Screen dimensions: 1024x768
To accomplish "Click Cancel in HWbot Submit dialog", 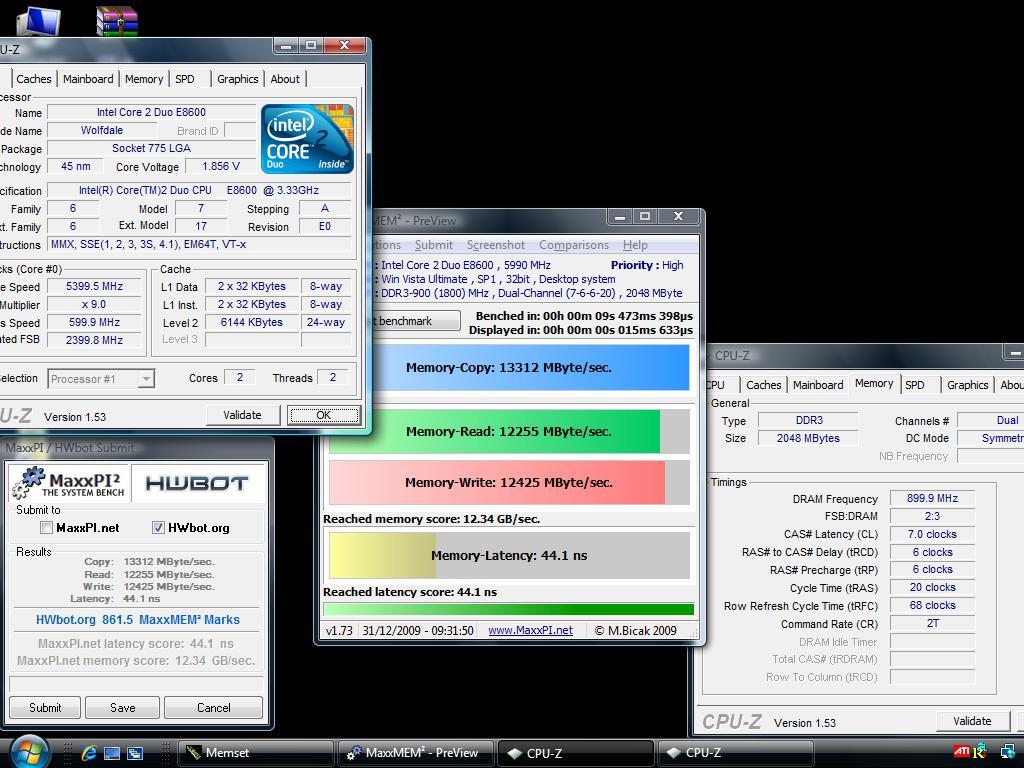I will pyautogui.click(x=214, y=708).
